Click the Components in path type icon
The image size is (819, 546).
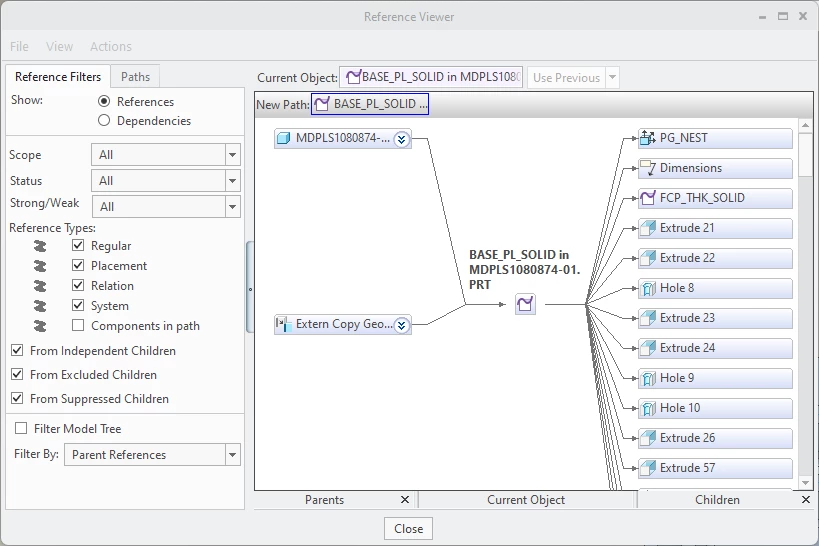point(40,326)
